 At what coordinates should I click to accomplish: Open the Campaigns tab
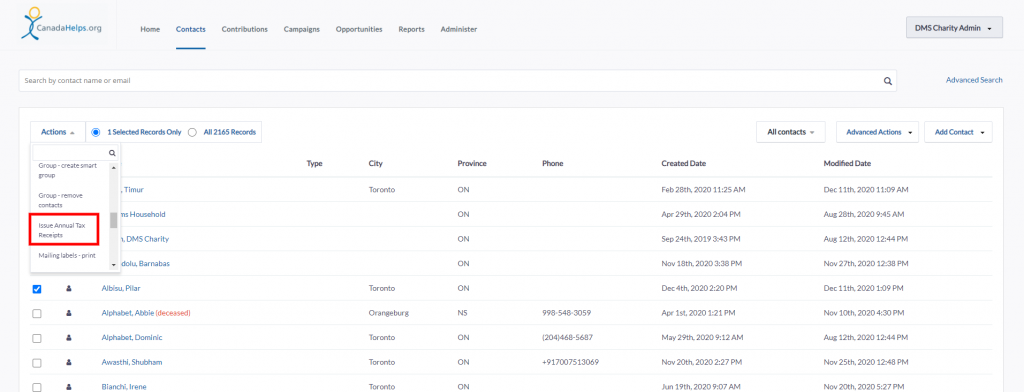(302, 29)
